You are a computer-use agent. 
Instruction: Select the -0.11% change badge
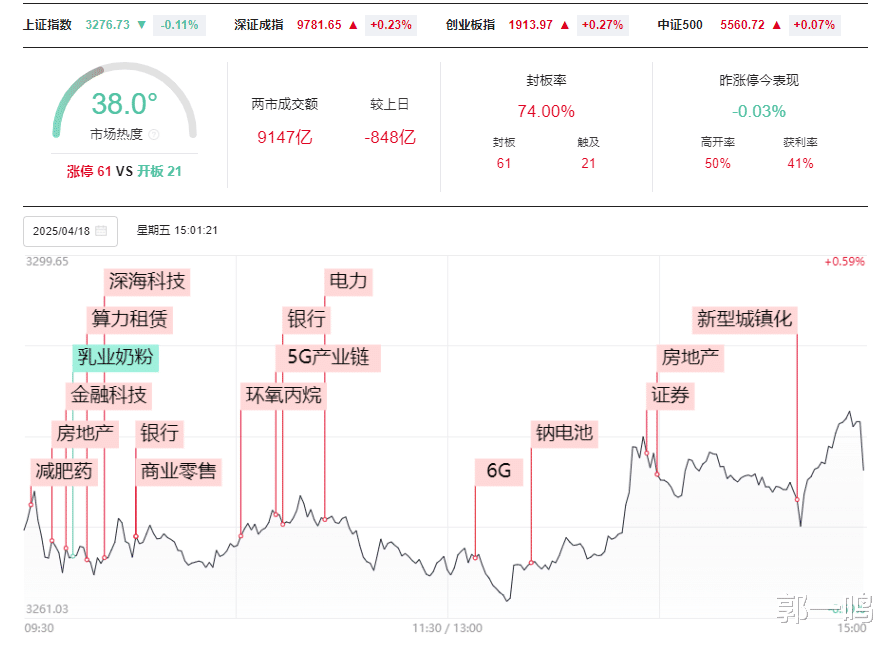(x=179, y=24)
